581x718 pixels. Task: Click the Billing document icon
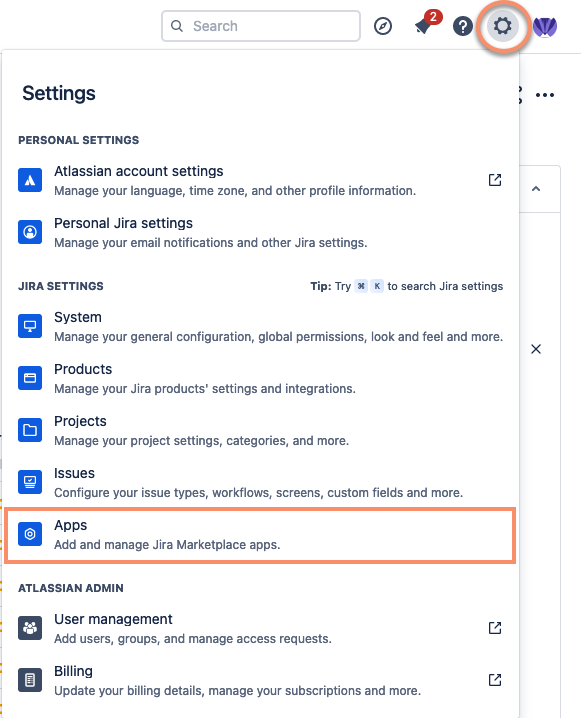pos(30,680)
